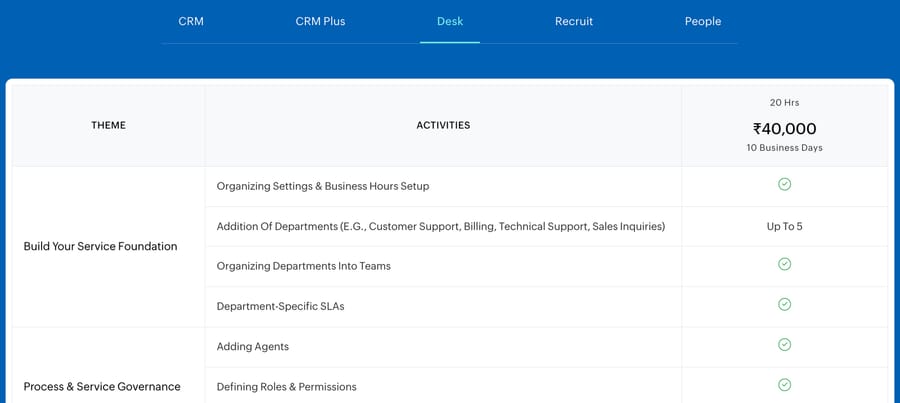Click 'Department-Specific SLAs' activity text
The image size is (900, 403).
[281, 307]
